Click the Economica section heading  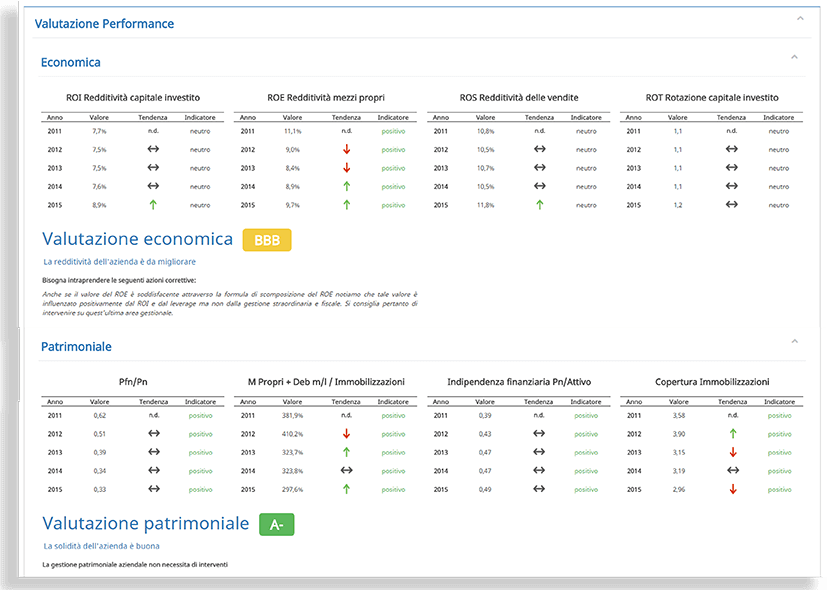(71, 62)
